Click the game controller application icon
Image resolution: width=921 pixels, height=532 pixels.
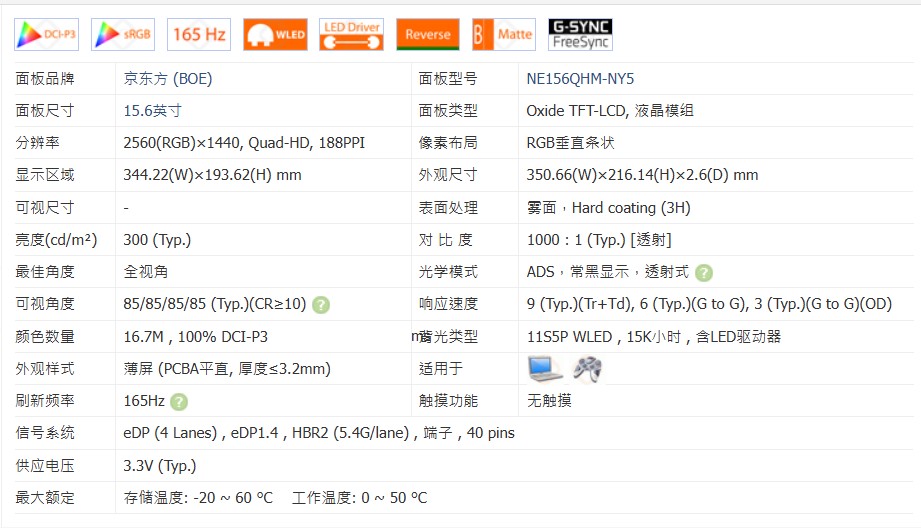(587, 369)
